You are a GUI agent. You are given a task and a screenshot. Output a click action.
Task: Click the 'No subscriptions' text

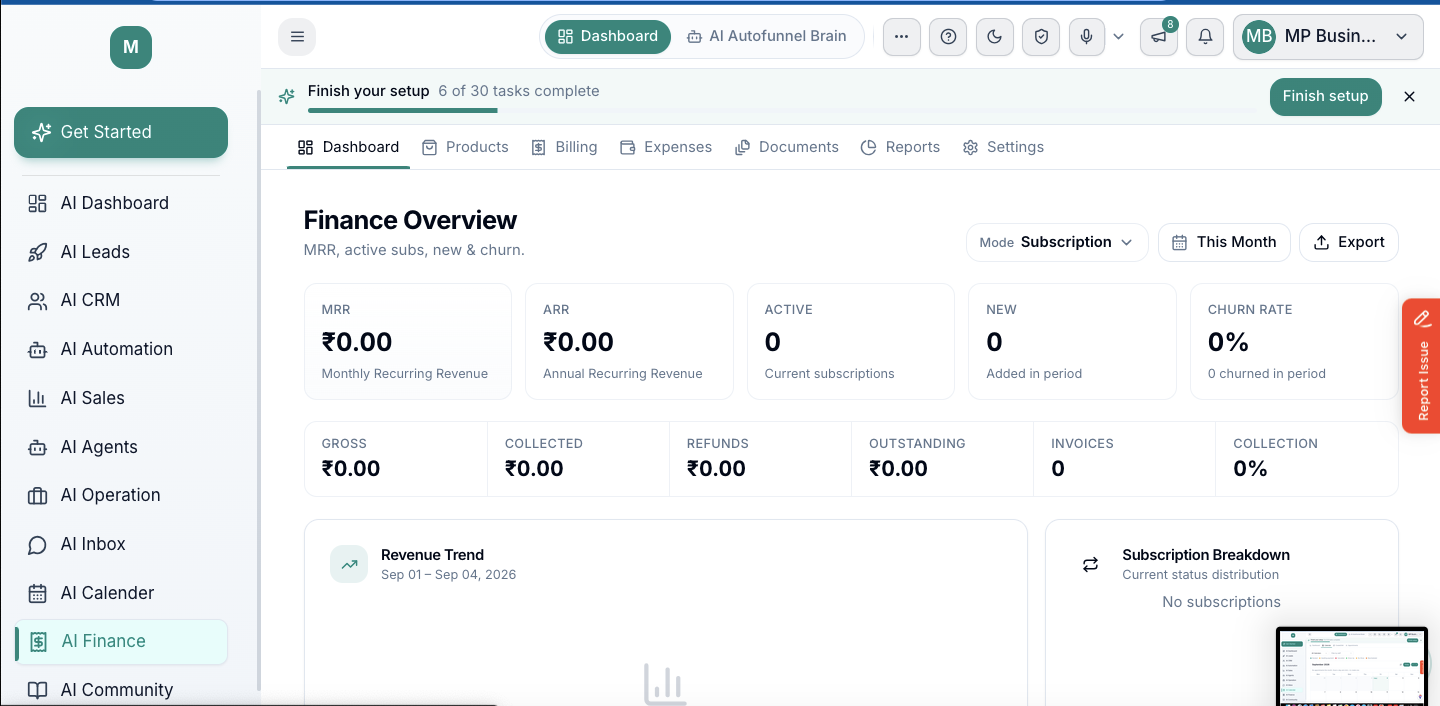tap(1221, 602)
